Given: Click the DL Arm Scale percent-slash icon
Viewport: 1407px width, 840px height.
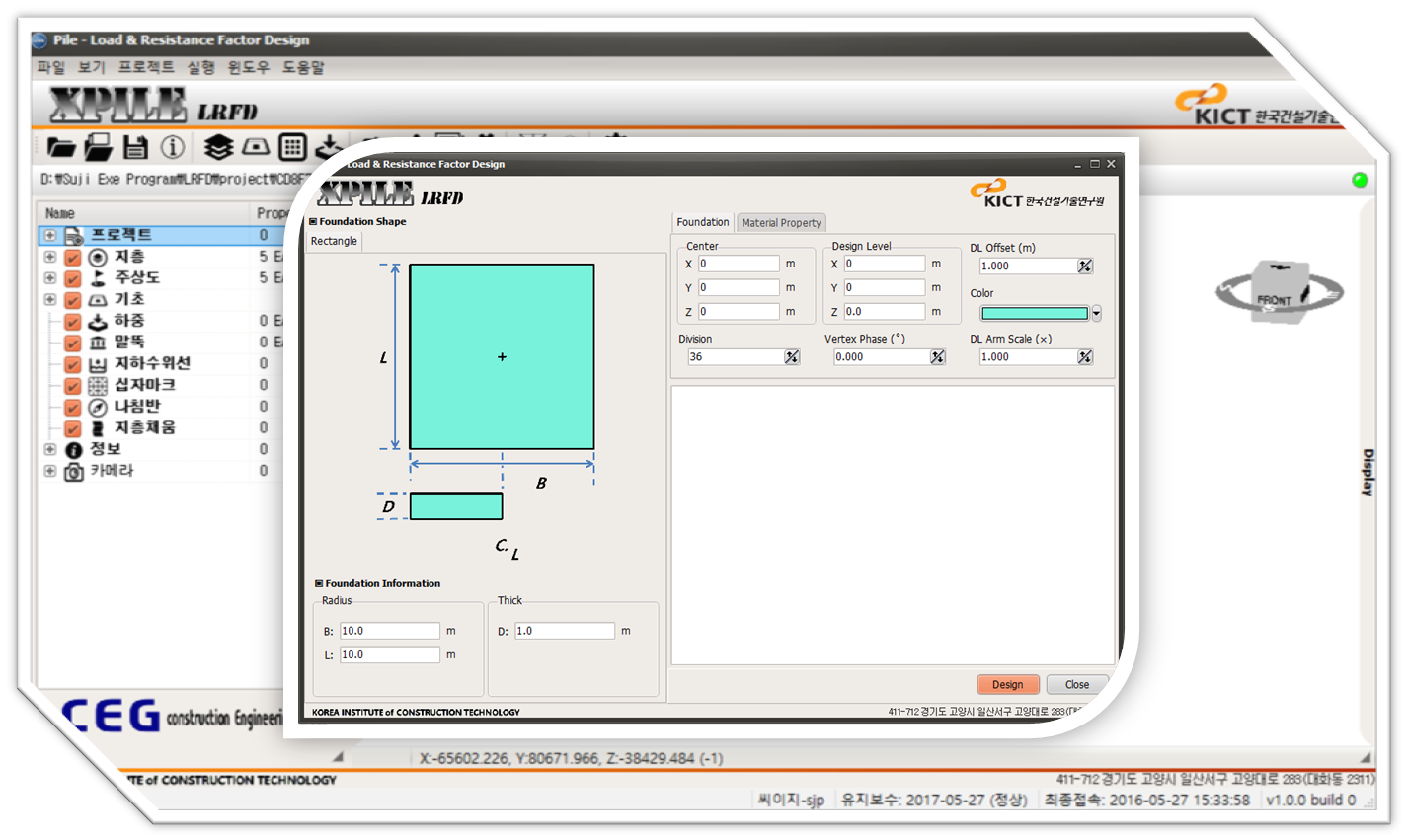Looking at the screenshot, I should [1085, 356].
